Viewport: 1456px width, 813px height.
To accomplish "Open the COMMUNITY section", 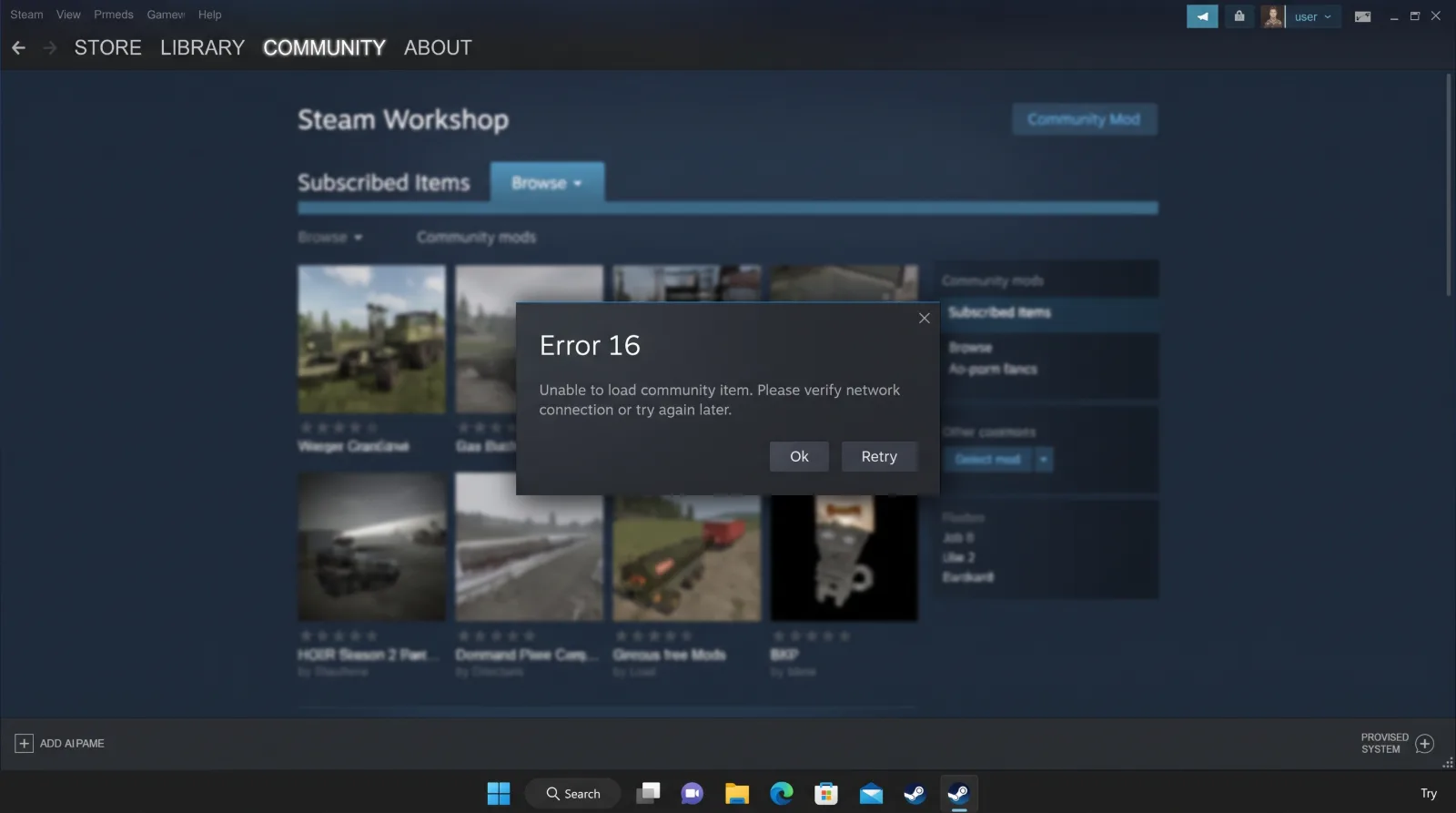I will point(324,47).
